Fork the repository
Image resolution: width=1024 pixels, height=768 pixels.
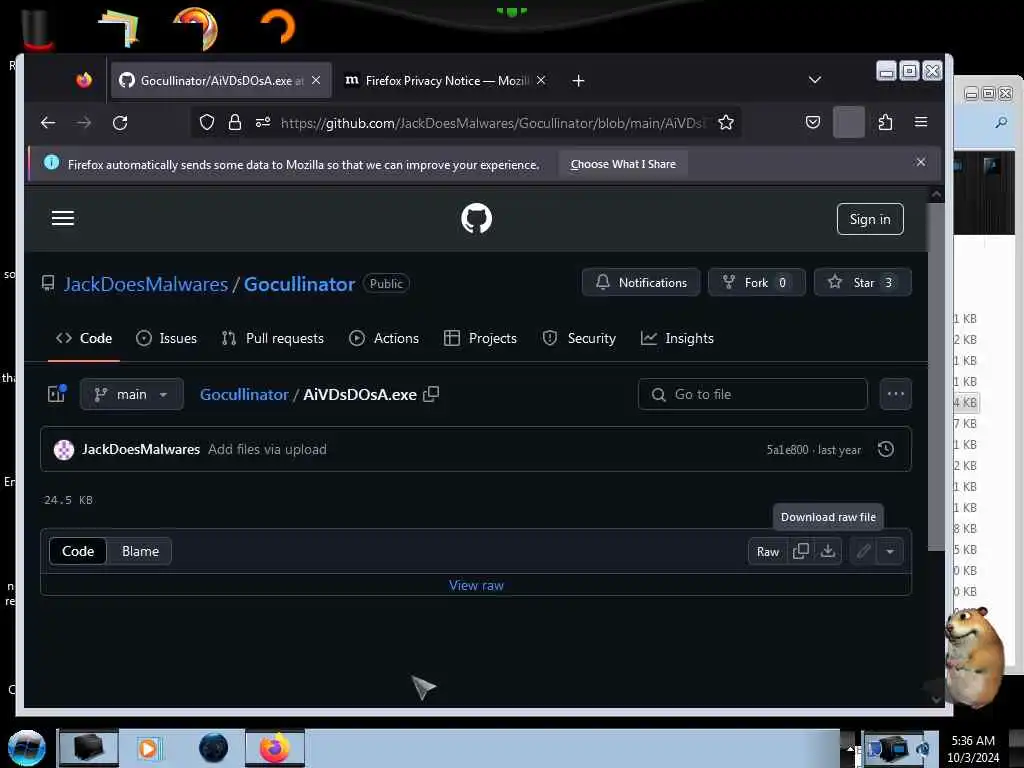click(756, 283)
